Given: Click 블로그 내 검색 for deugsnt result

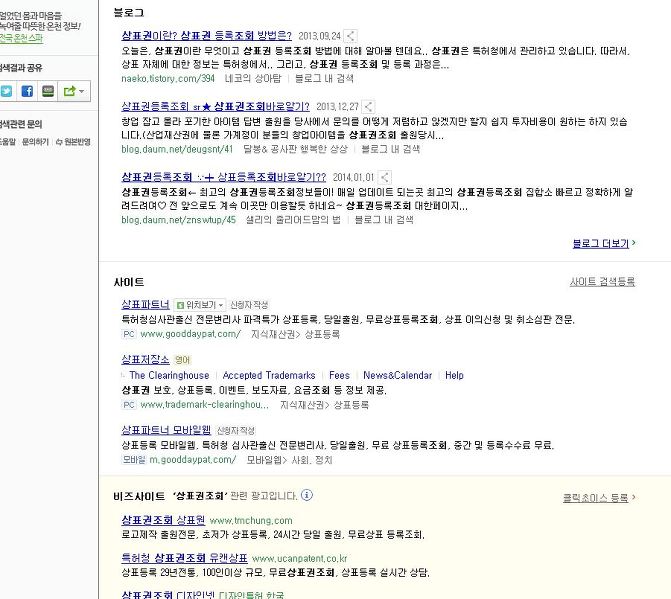Looking at the screenshot, I should click(x=390, y=149).
